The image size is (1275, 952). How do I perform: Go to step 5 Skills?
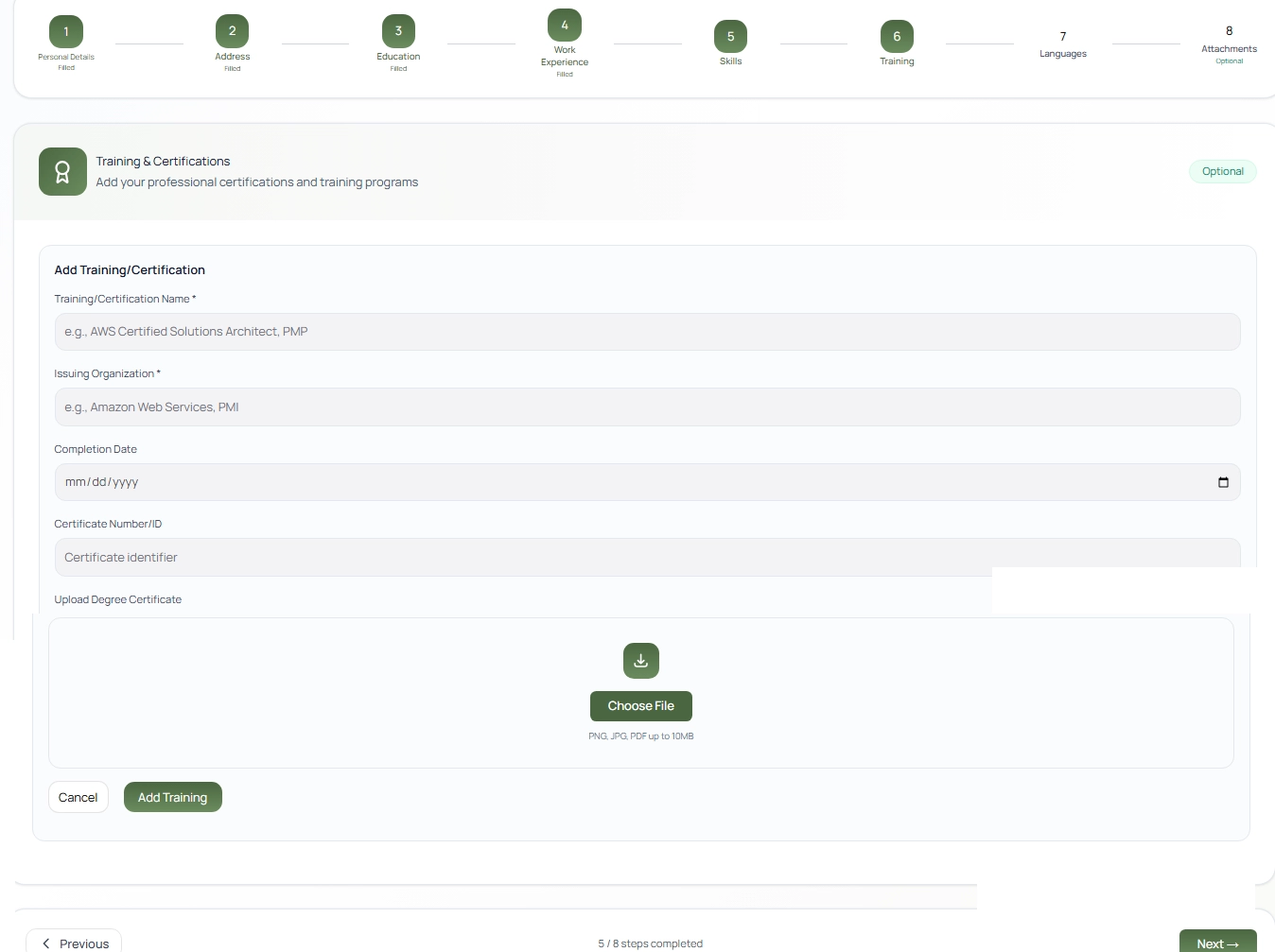[730, 36]
